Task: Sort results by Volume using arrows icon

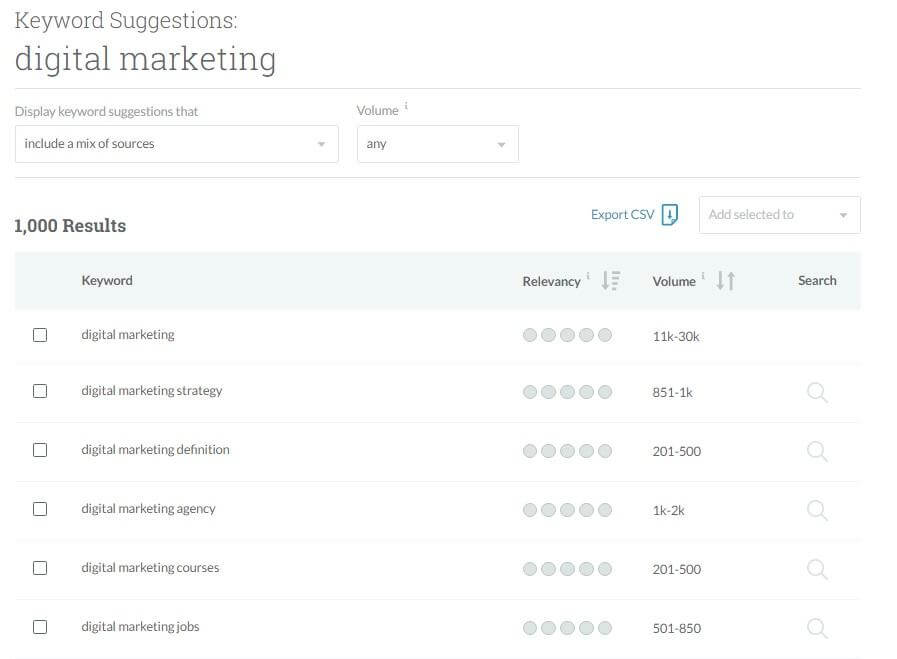Action: click(x=725, y=280)
